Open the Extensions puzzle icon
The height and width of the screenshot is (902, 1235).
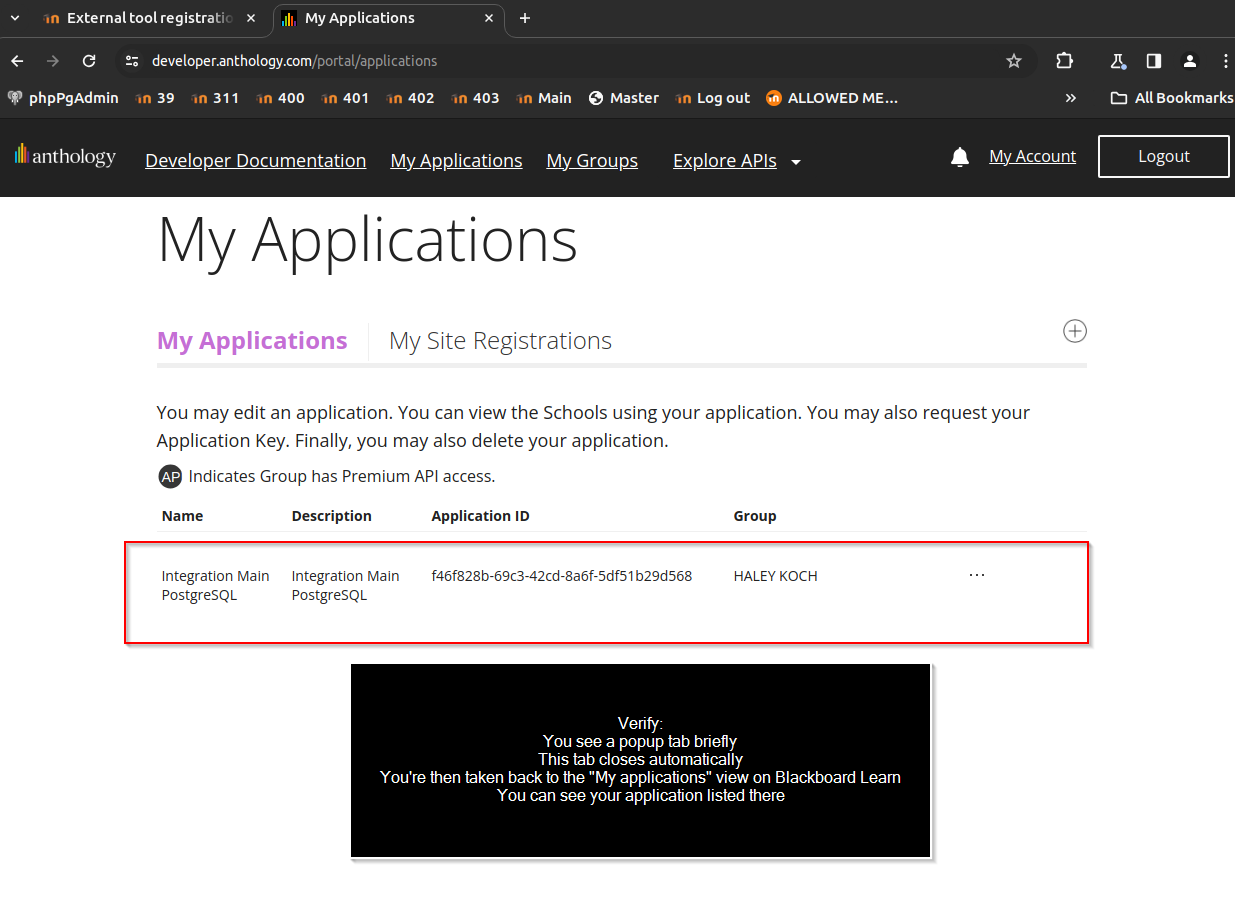click(1065, 61)
